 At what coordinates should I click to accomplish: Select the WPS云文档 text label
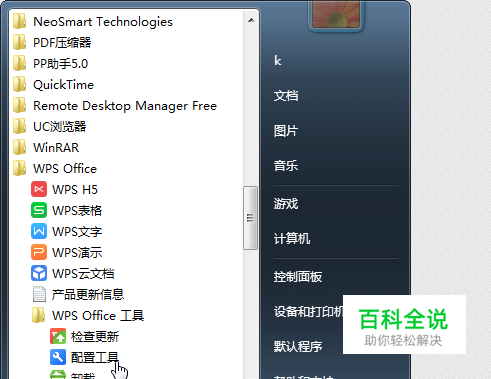click(83, 274)
